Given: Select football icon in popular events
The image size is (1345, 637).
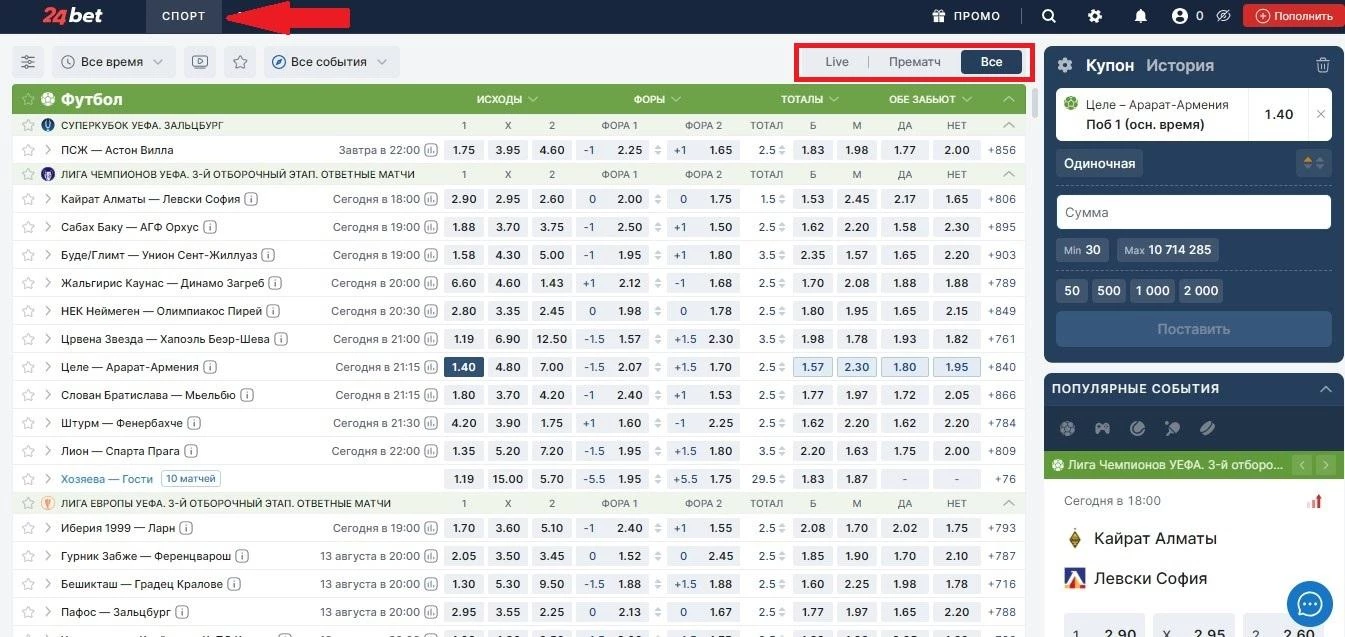Looking at the screenshot, I should (x=1067, y=429).
